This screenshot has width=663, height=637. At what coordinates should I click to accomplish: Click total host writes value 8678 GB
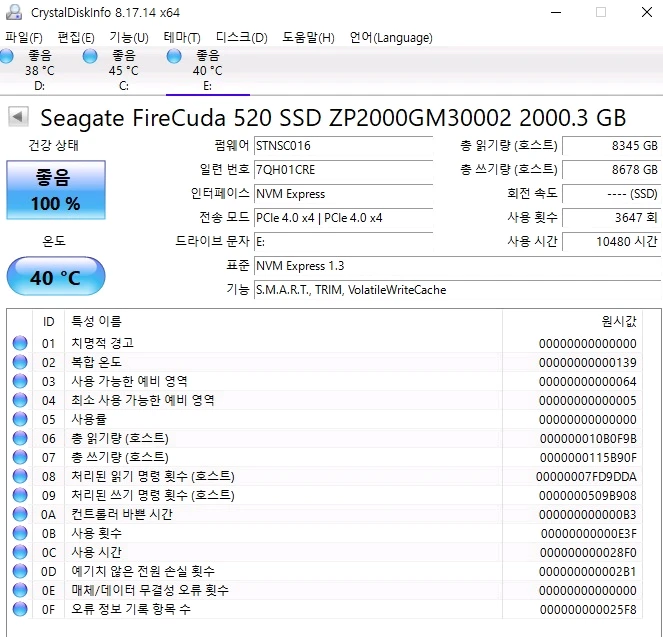[612, 170]
